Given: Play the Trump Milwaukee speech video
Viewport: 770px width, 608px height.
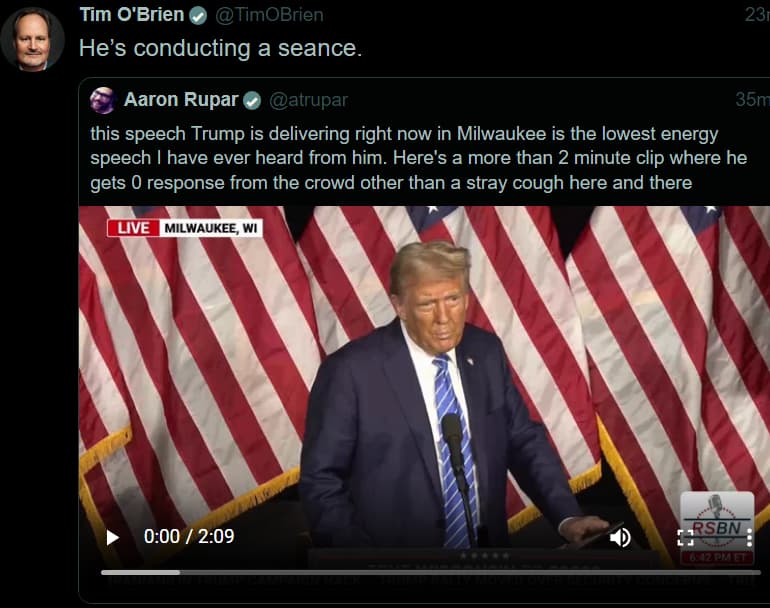Looking at the screenshot, I should click(x=112, y=537).
